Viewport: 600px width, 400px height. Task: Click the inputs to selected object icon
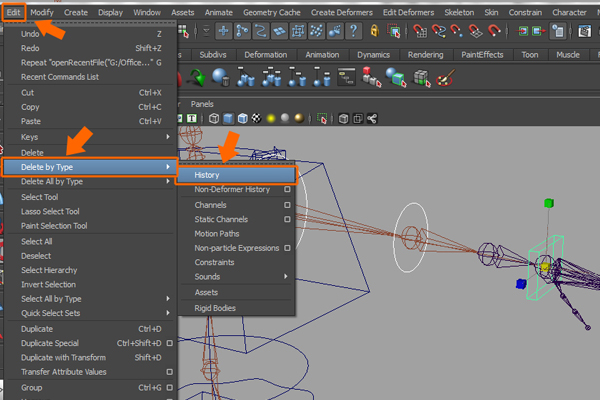[523, 31]
